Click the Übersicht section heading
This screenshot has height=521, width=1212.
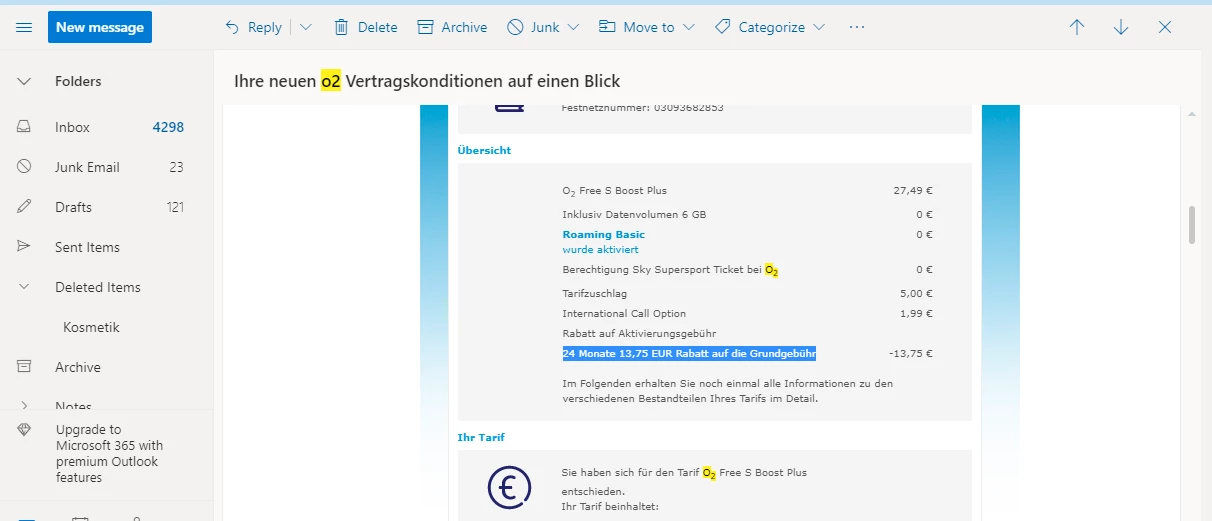click(x=484, y=150)
